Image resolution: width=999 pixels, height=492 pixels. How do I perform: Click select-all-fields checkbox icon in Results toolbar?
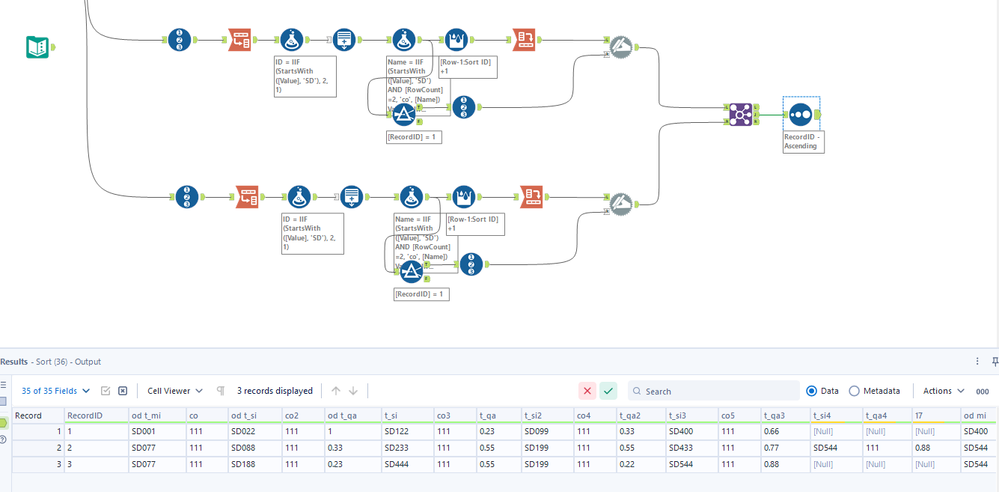tap(106, 391)
